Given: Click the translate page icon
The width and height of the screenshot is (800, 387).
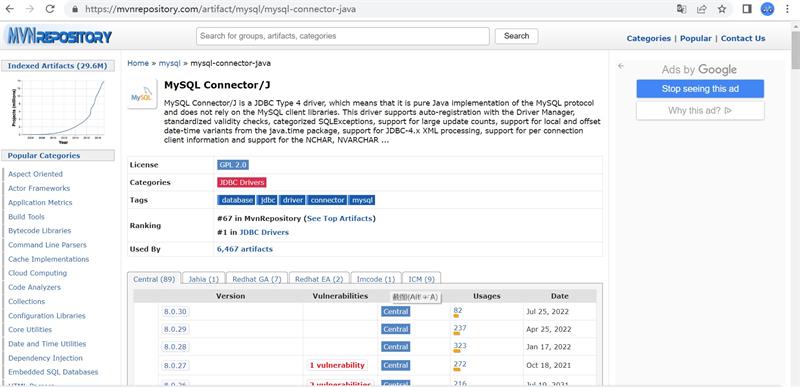Looking at the screenshot, I should point(682,9).
